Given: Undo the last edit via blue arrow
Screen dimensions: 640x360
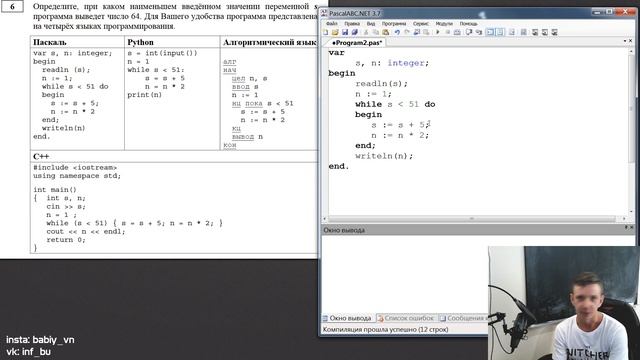Looking at the screenshot, I should [397, 32].
